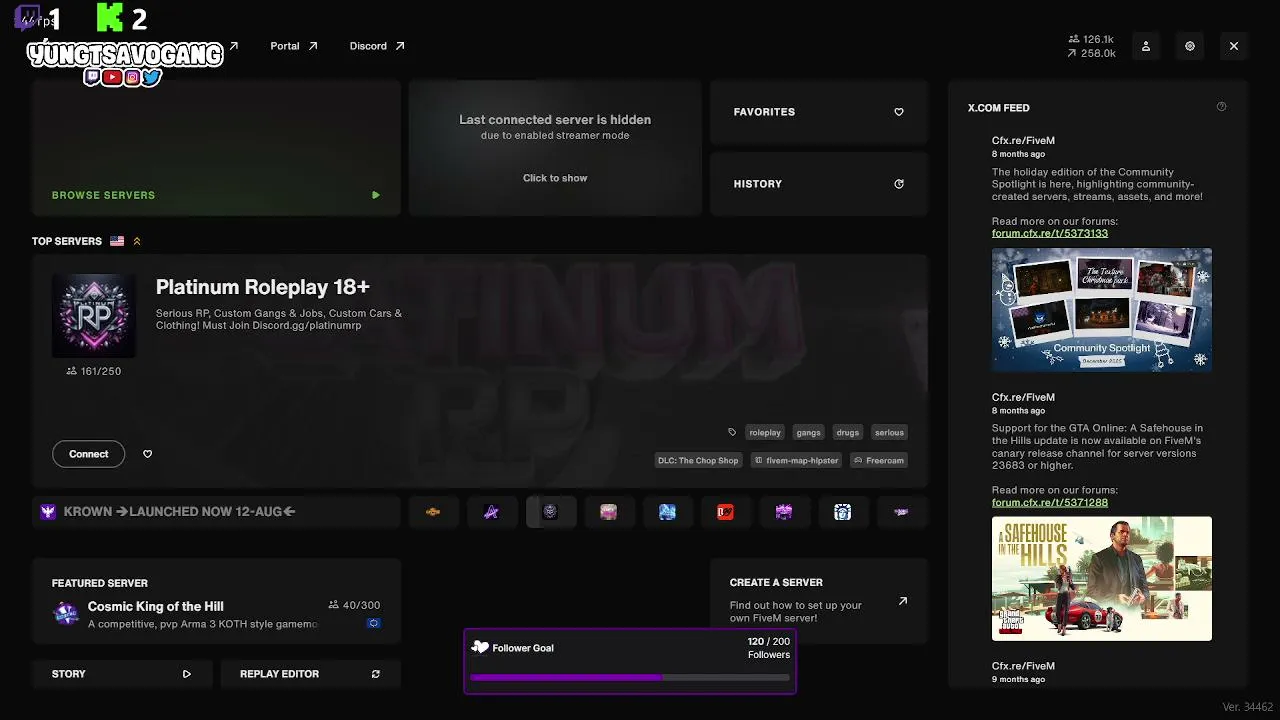This screenshot has height=720, width=1280.
Task: Click the X.com Feed help icon
Action: coord(1221,107)
